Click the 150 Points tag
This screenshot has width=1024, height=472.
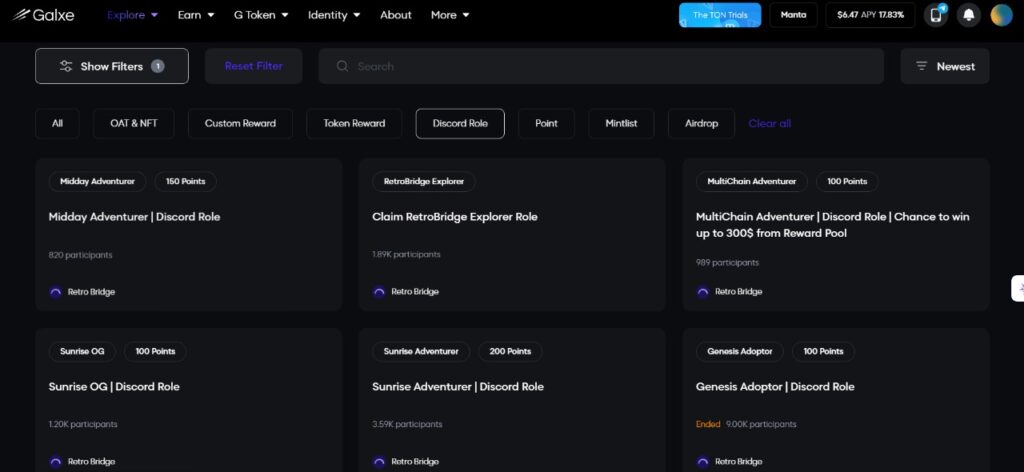(185, 181)
